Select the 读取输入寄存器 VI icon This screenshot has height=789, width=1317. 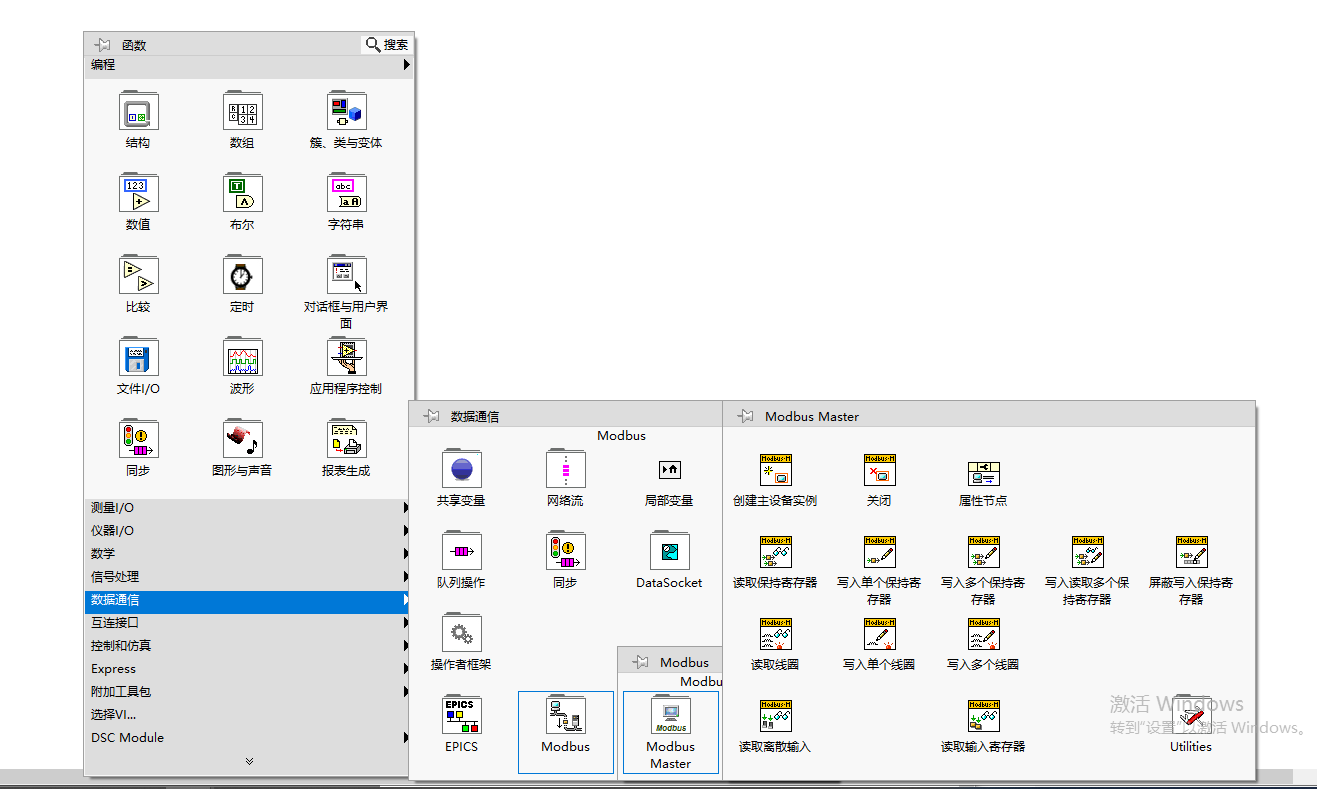(x=983, y=716)
